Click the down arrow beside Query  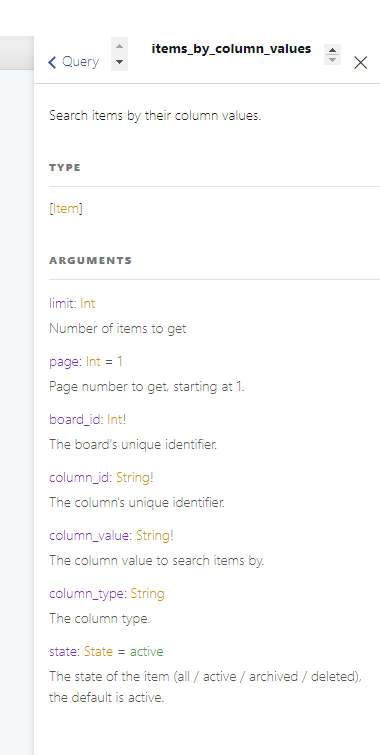(x=119, y=62)
